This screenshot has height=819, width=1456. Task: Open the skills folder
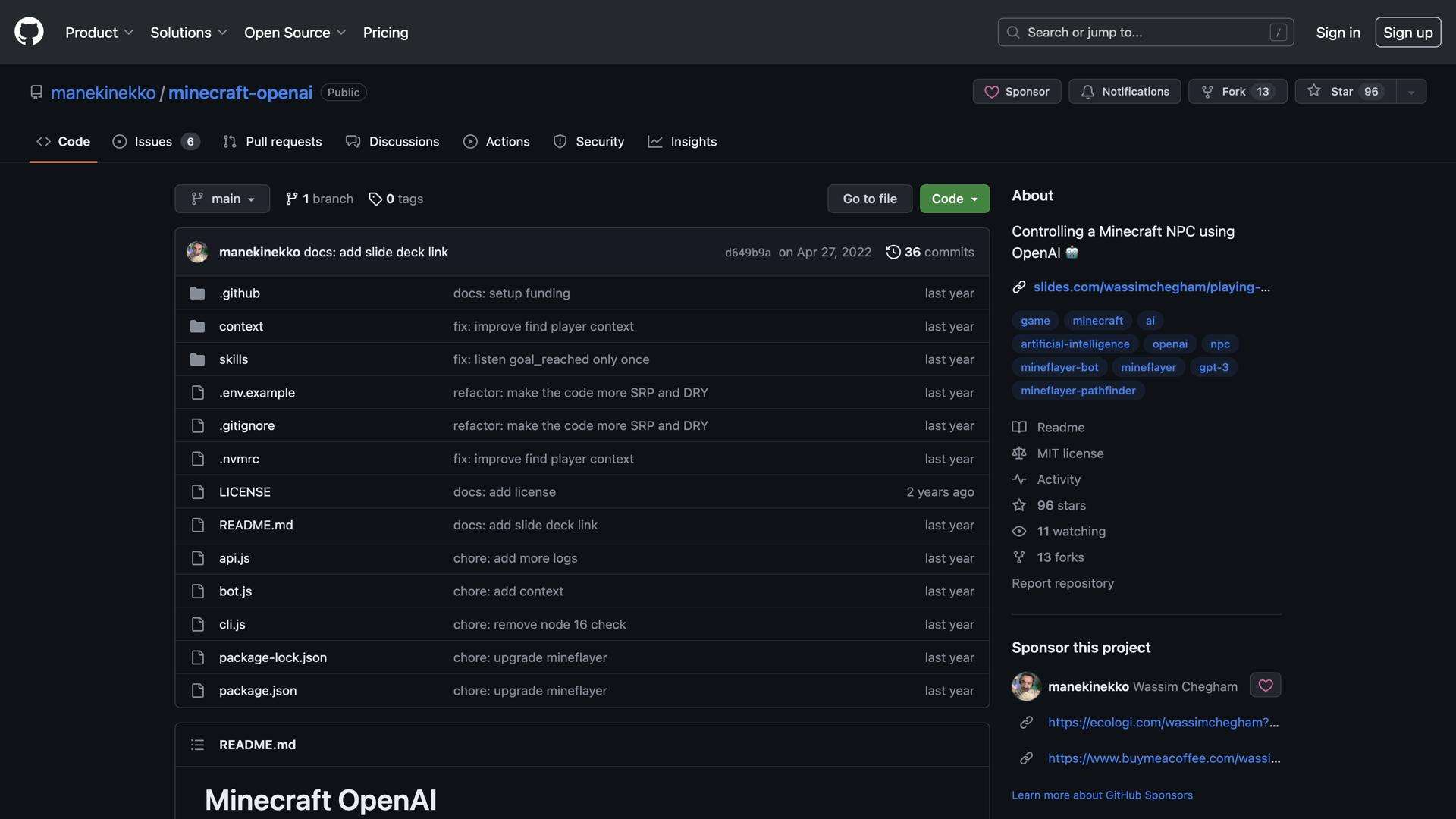coord(233,359)
